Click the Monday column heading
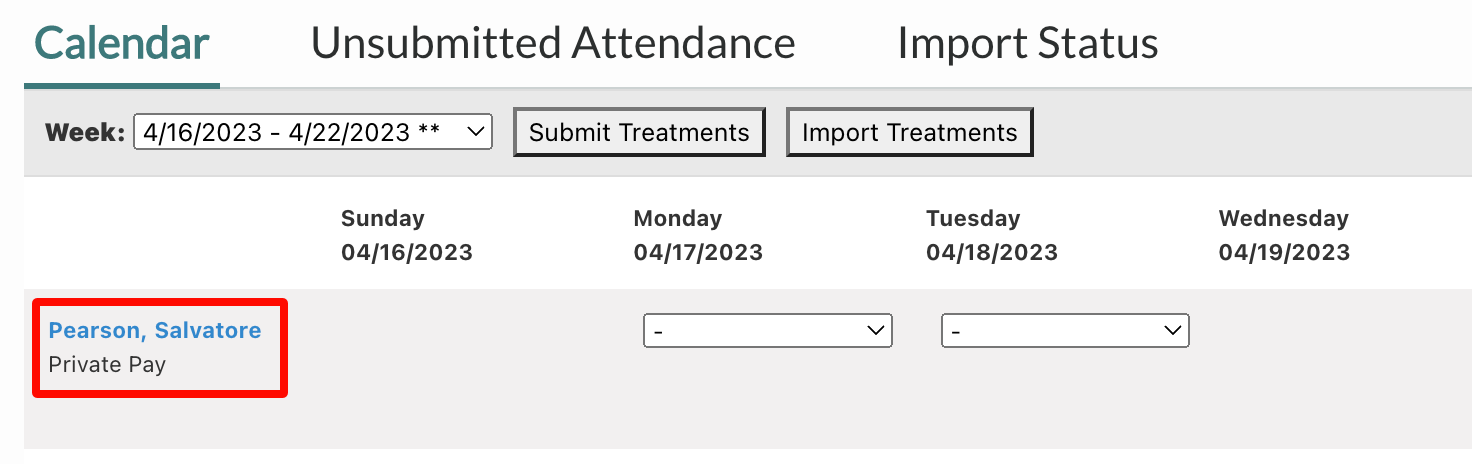 [677, 218]
